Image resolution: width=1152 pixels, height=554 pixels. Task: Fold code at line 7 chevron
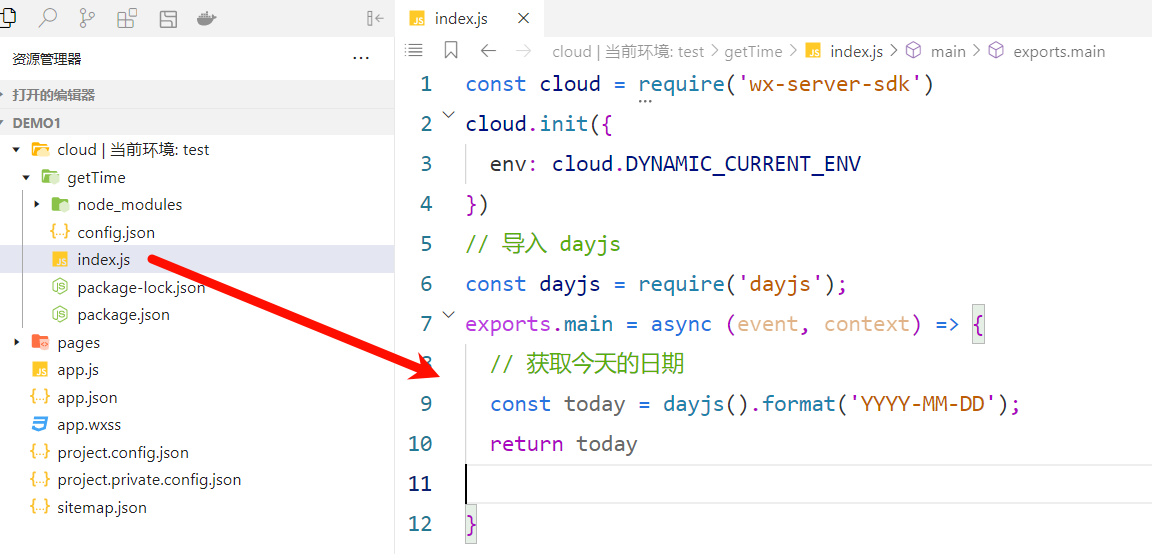click(447, 315)
